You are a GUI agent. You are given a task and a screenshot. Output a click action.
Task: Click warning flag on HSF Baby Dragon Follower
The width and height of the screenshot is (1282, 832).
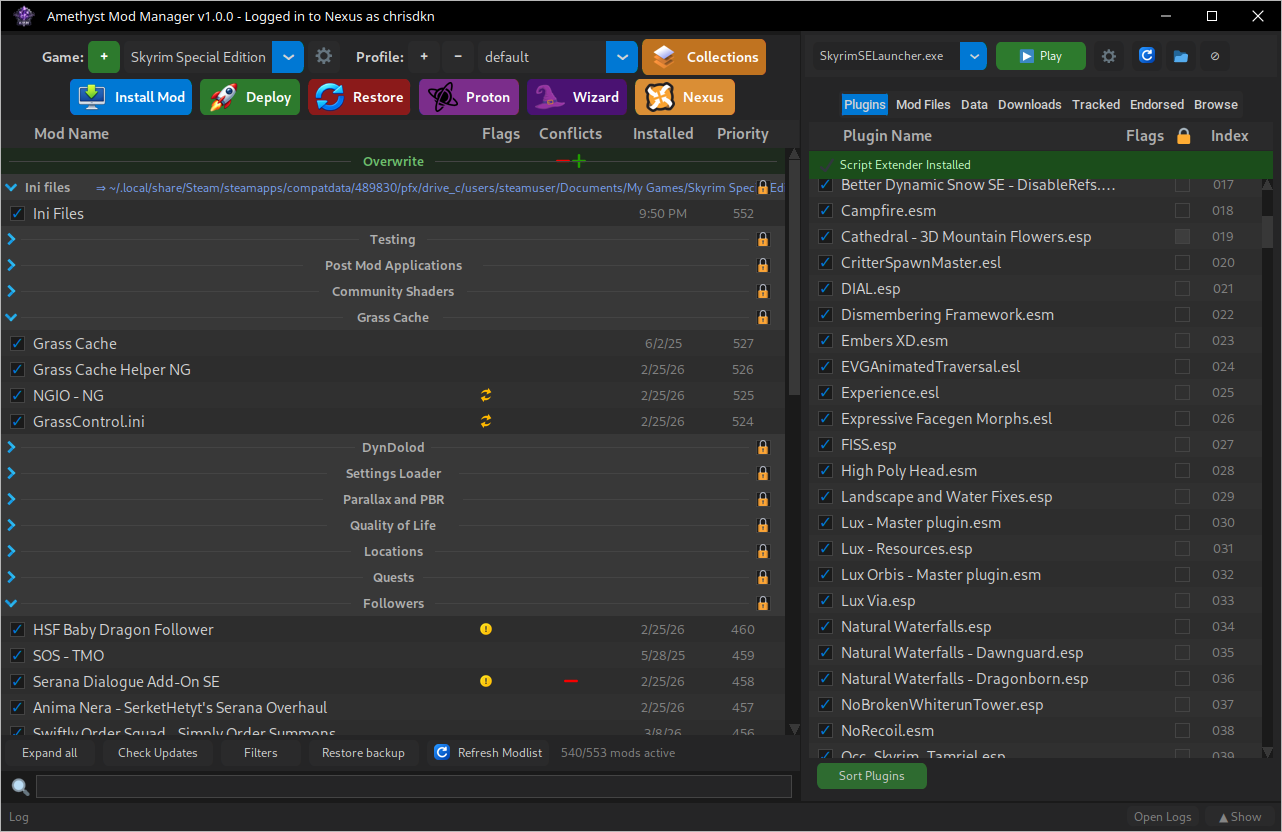pyautogui.click(x=486, y=629)
